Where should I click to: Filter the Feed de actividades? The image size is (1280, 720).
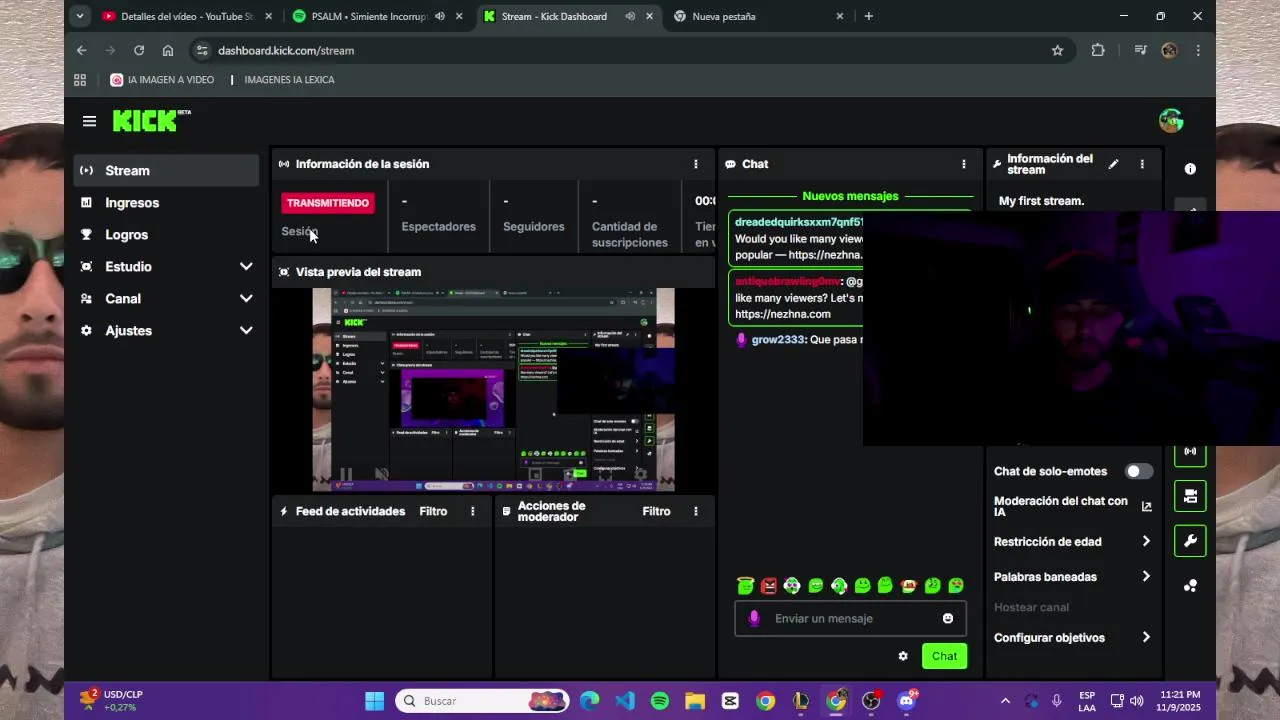(x=433, y=511)
